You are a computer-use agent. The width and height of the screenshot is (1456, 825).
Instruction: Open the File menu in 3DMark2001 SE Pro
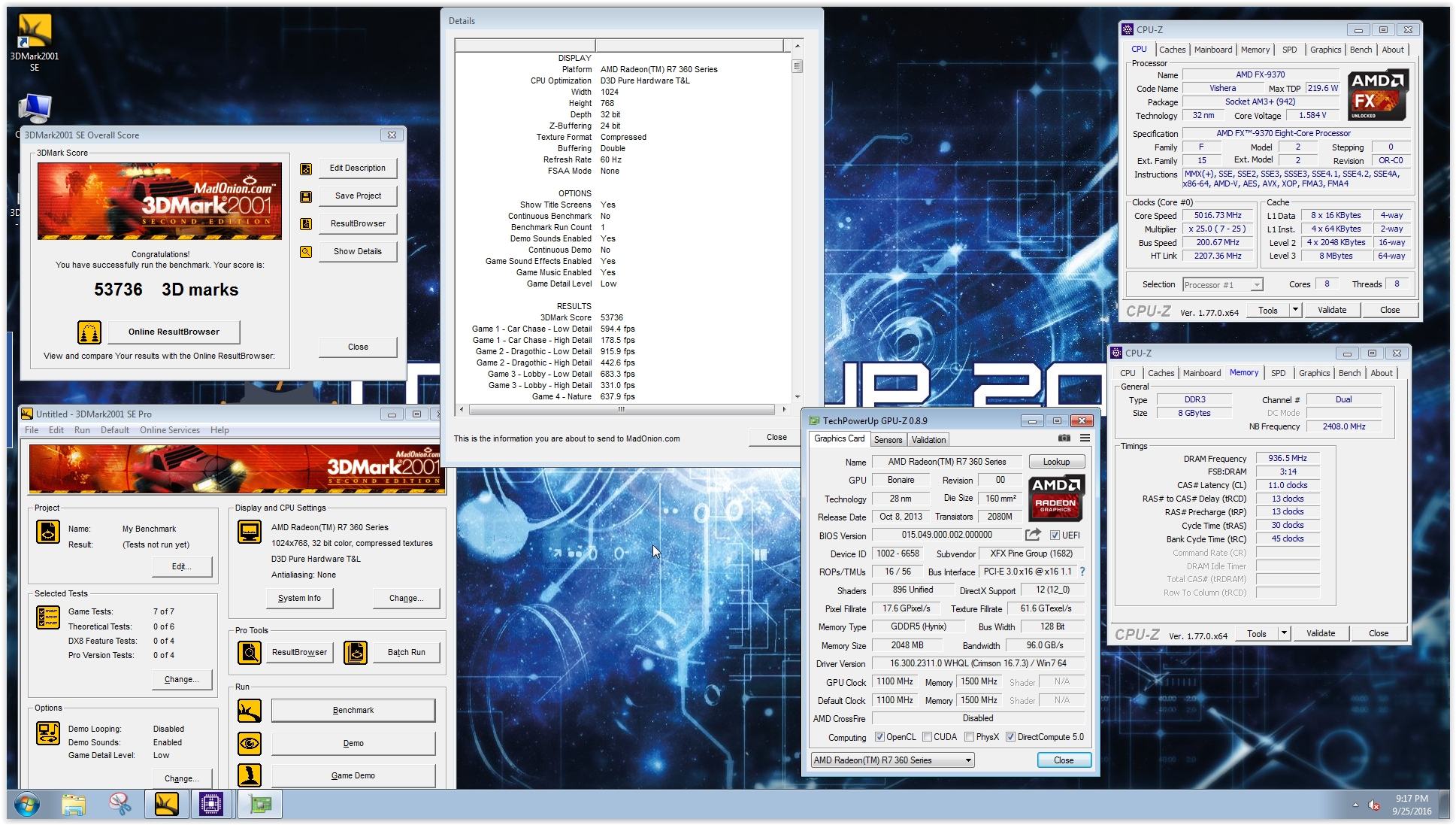pos(32,430)
